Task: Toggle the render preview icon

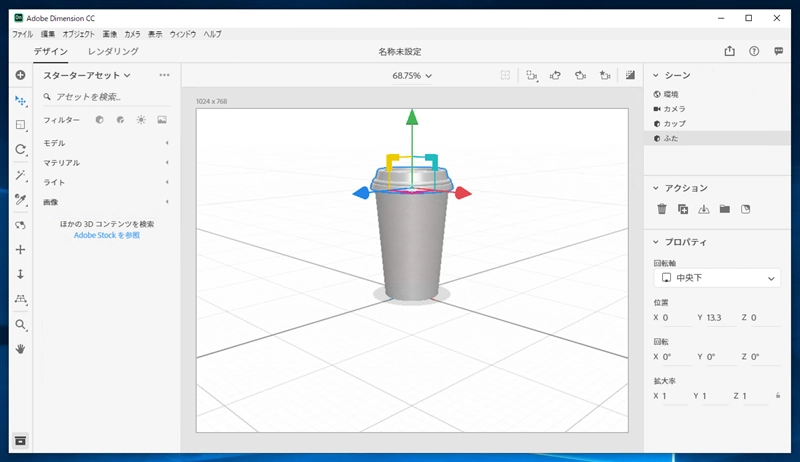Action: click(631, 75)
